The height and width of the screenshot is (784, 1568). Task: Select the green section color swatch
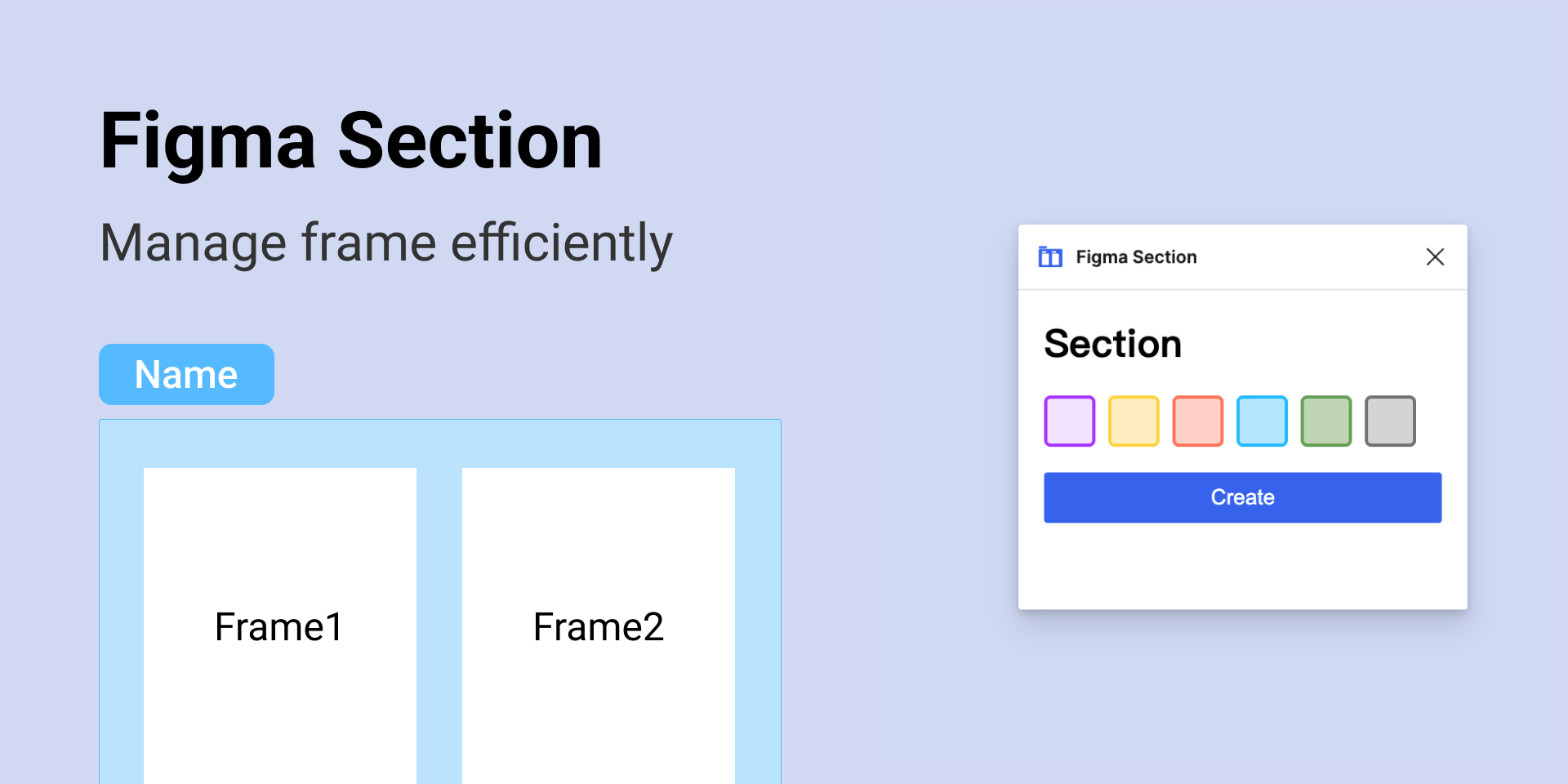pyautogui.click(x=1326, y=421)
